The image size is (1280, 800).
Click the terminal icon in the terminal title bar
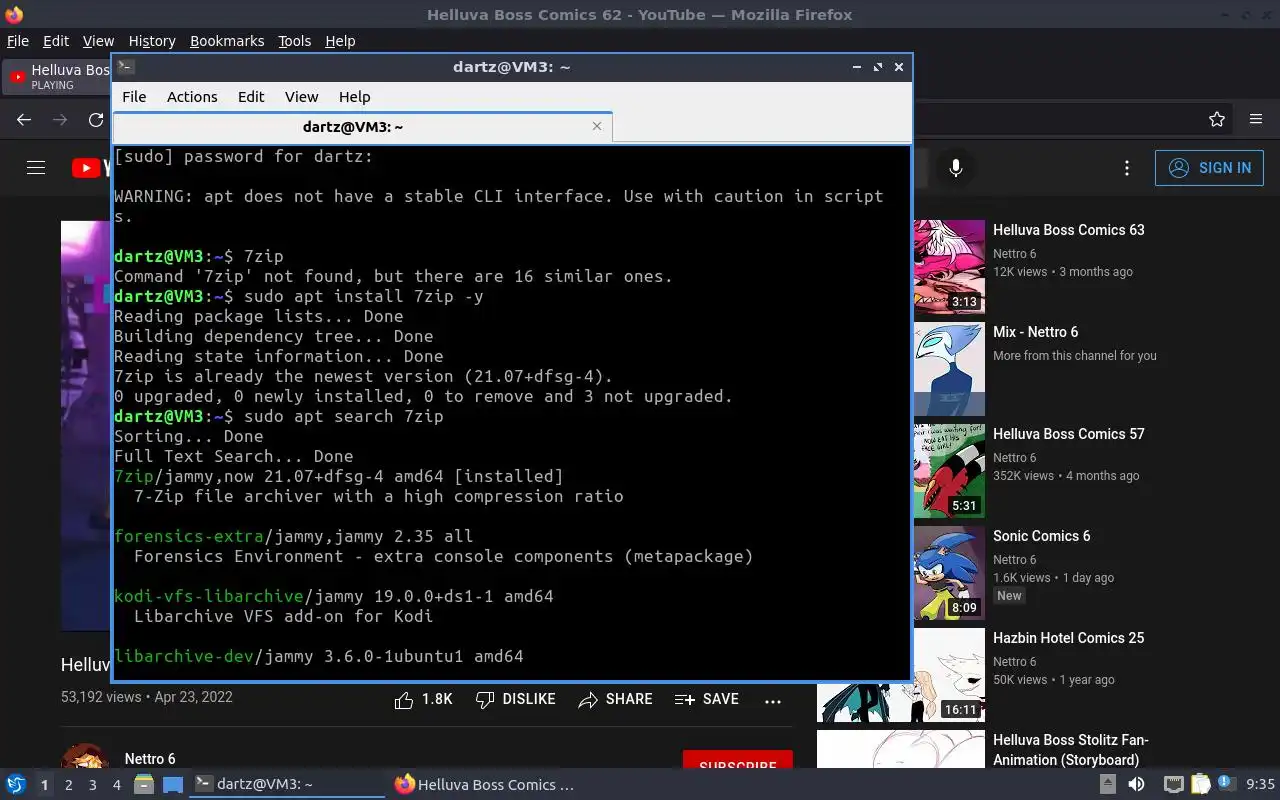coord(125,67)
